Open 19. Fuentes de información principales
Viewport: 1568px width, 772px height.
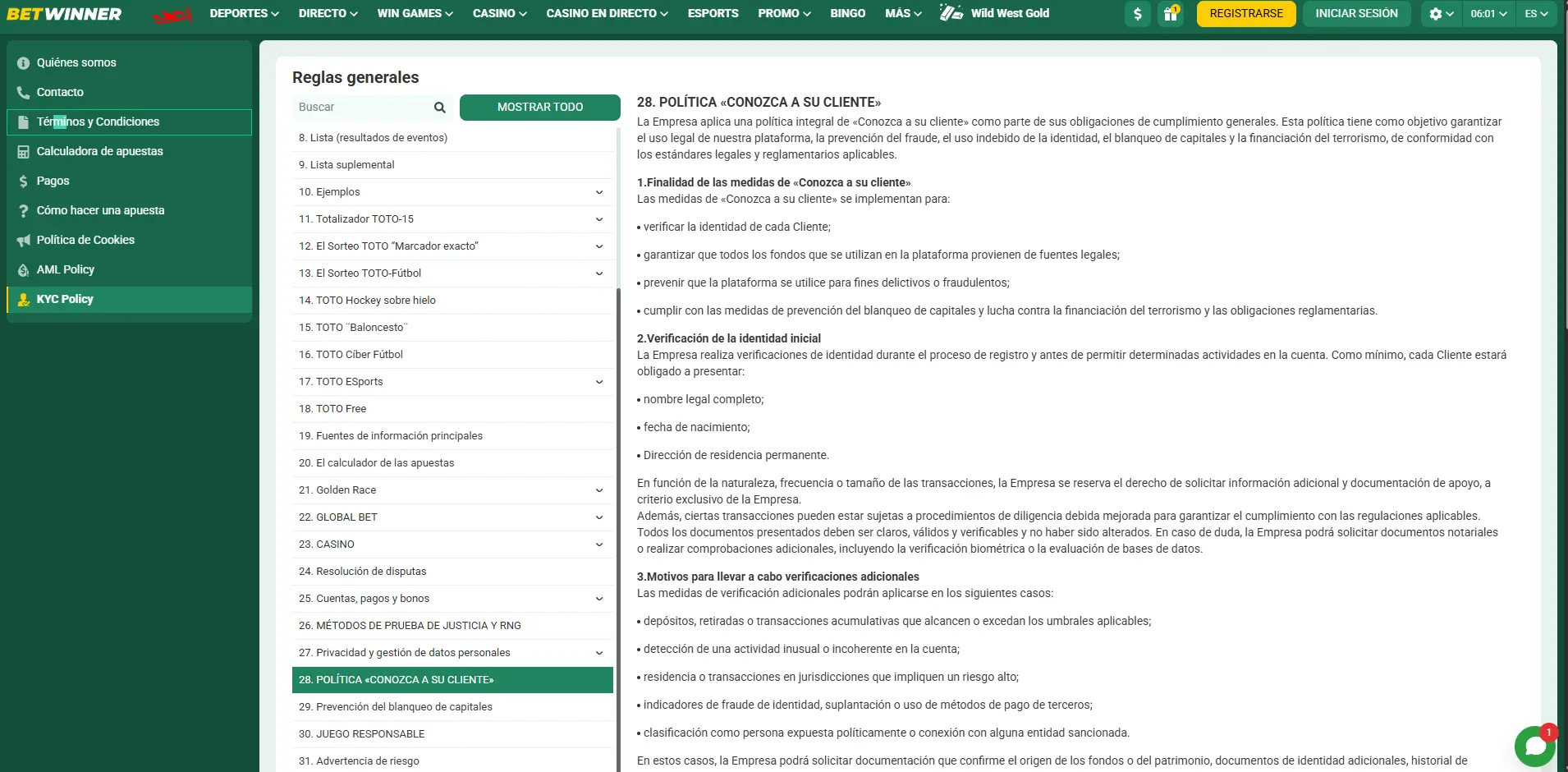point(452,436)
